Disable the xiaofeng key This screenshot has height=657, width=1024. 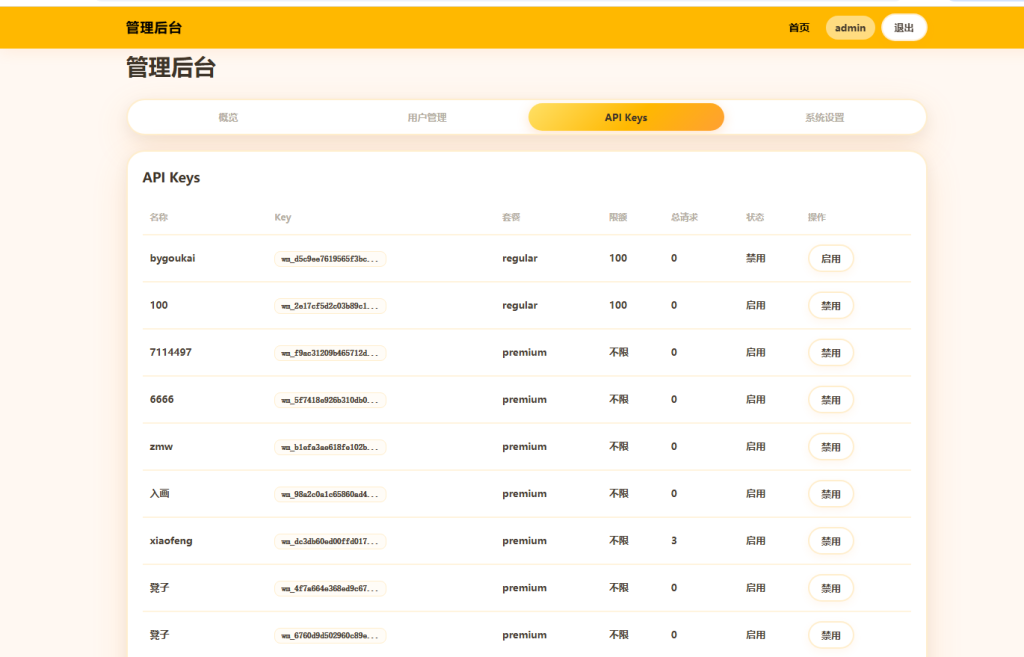(x=831, y=541)
